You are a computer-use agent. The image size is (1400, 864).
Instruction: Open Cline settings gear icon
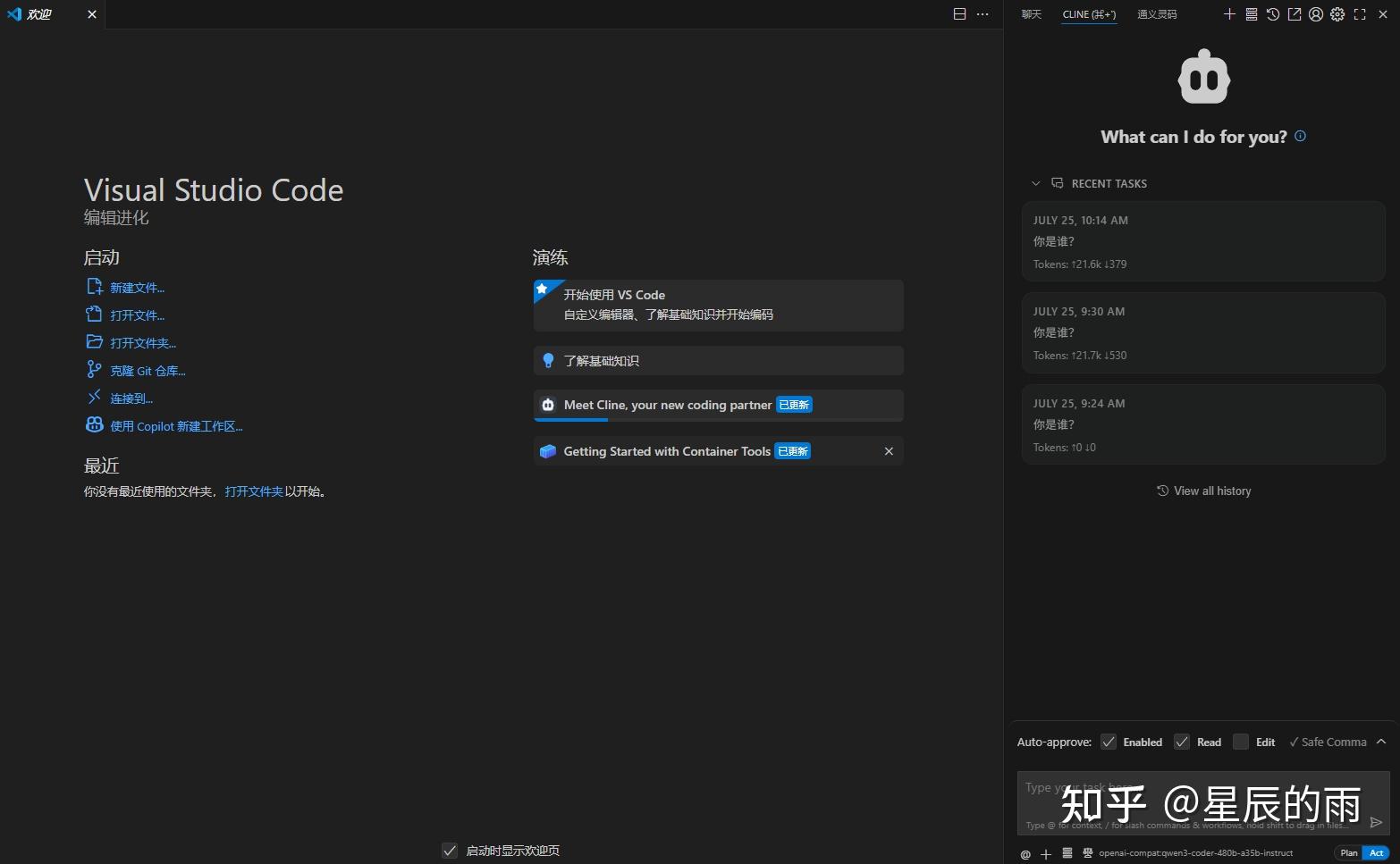point(1337,14)
